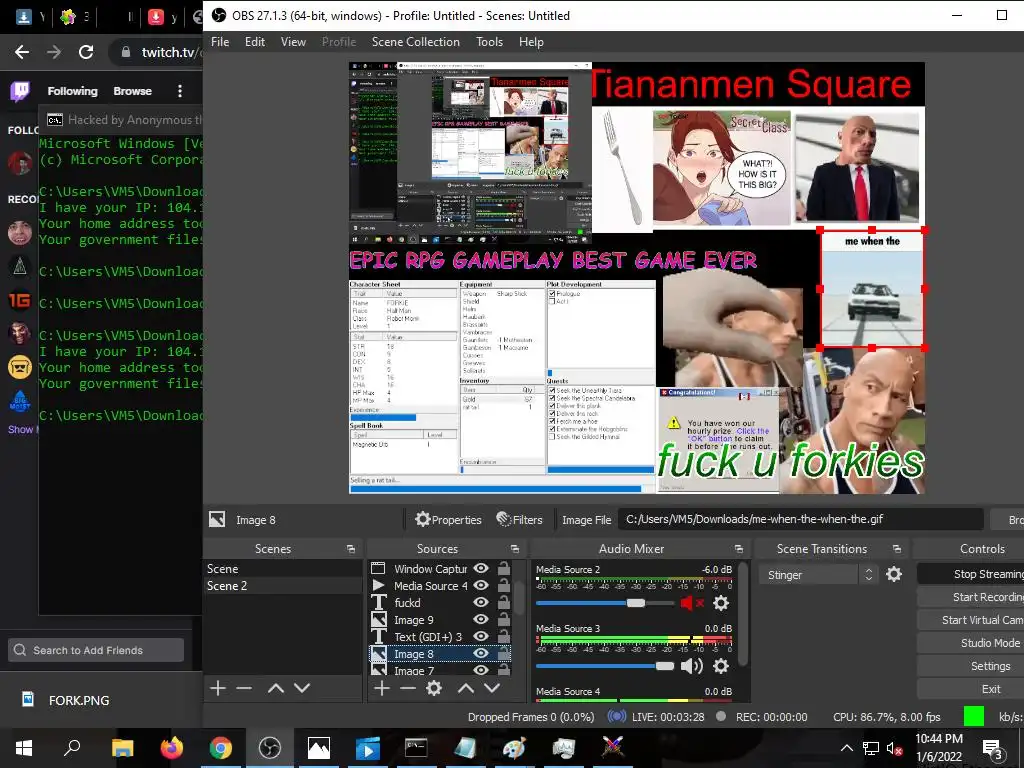
Task: Open Following tab on Twitch
Action: click(x=72, y=91)
